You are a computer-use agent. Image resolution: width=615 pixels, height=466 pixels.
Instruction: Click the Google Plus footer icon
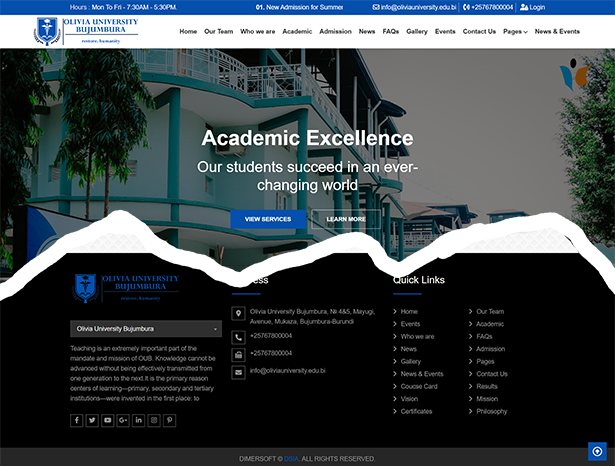[x=123, y=420]
